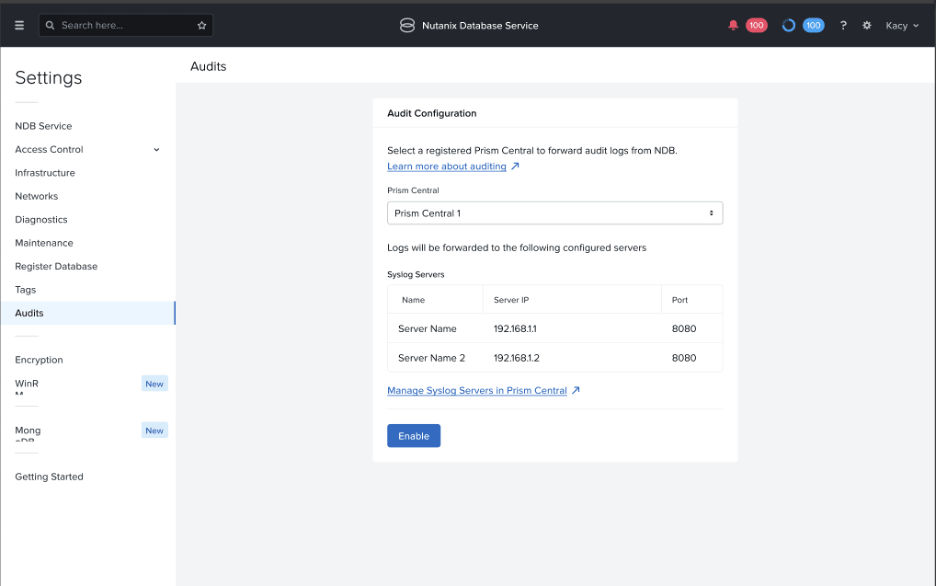The width and height of the screenshot is (936, 586).
Task: Open the Prism Central dropdown
Action: 555,213
